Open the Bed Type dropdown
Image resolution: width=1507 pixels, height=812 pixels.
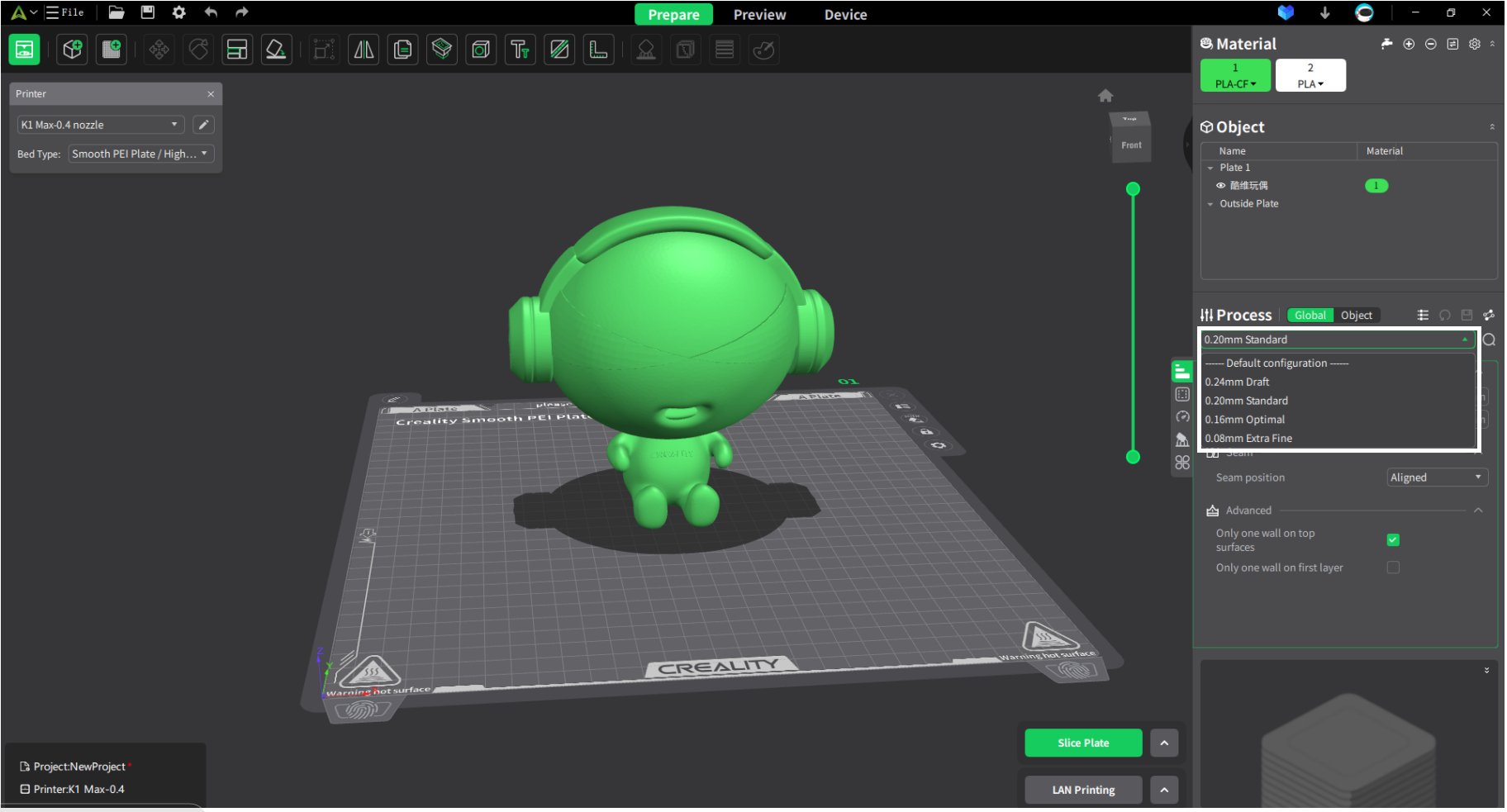(140, 154)
